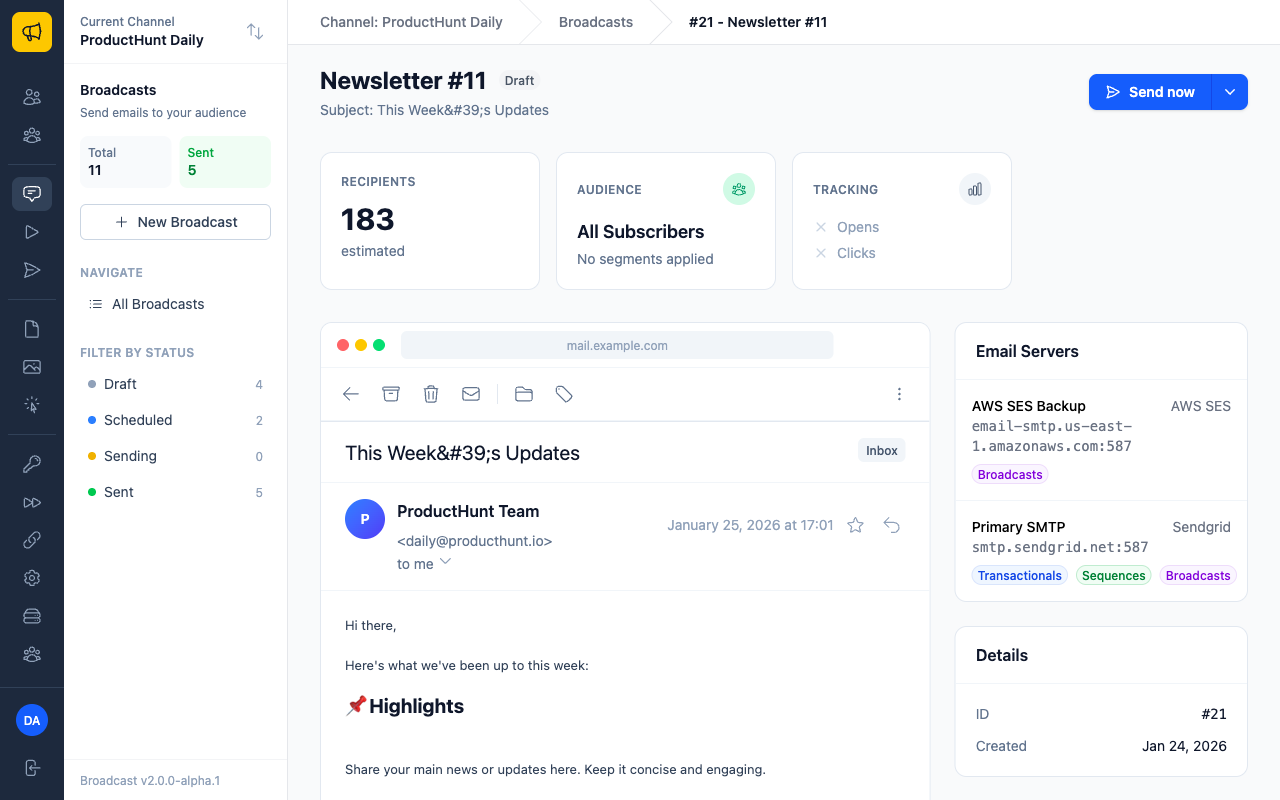Click the New Broadcast button

click(175, 222)
